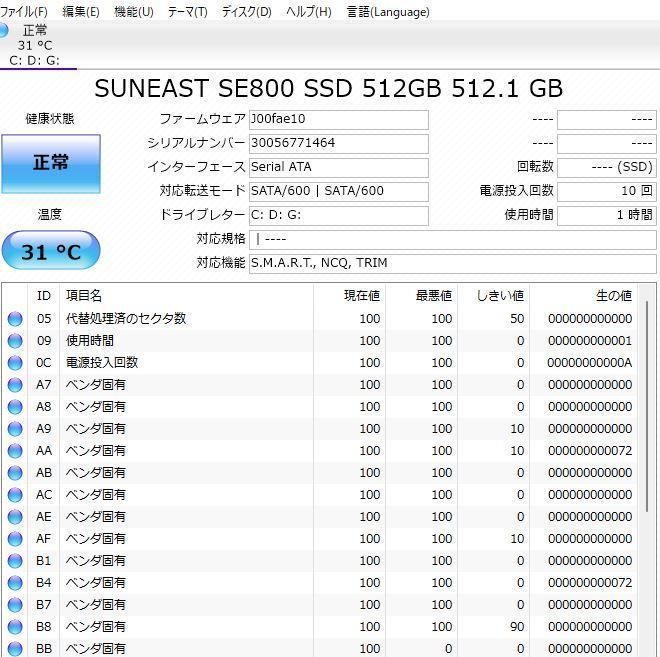Click raw value 000000000072 in row B4

point(590,583)
